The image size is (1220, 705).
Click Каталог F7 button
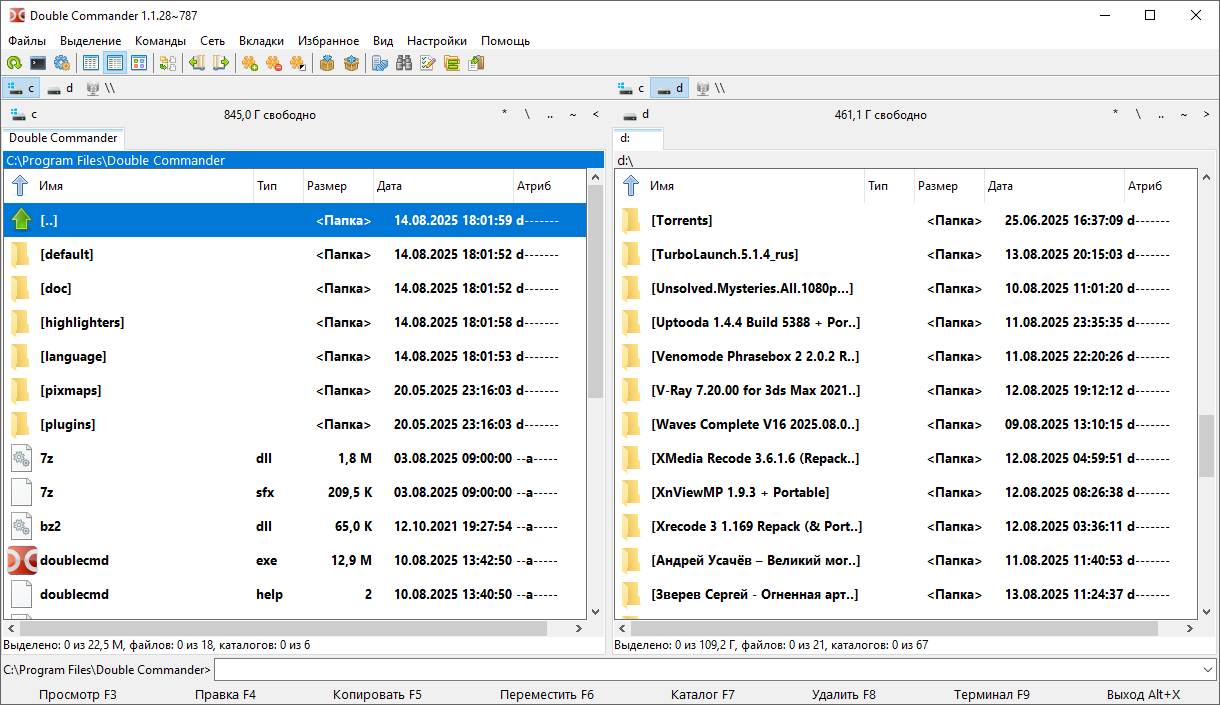coord(703,694)
